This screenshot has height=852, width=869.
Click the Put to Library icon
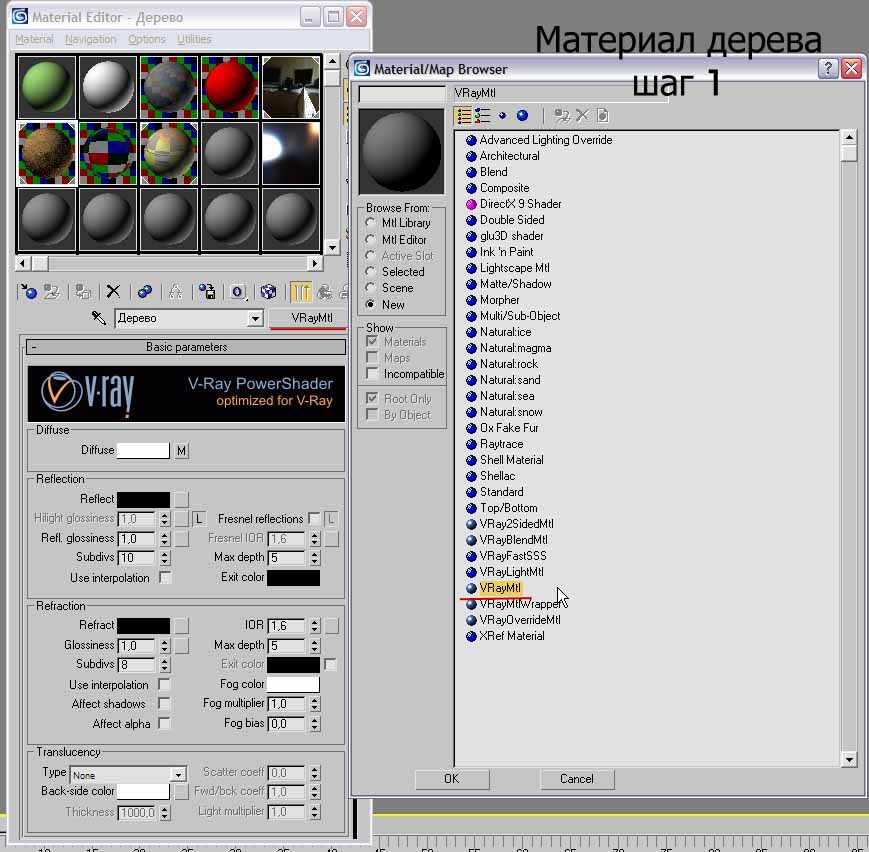[207, 292]
